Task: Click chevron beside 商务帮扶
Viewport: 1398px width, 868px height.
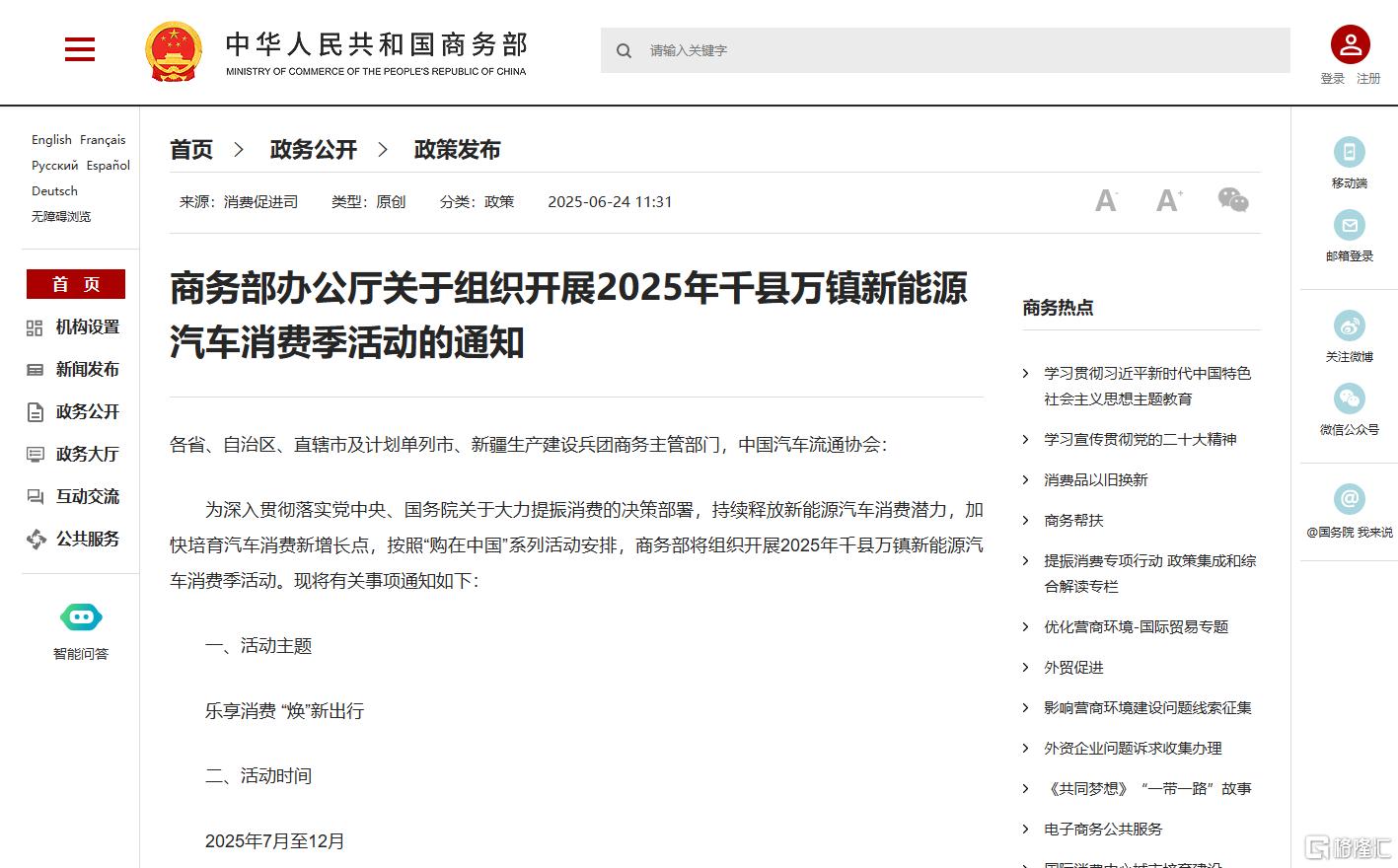Action: pos(1026,521)
